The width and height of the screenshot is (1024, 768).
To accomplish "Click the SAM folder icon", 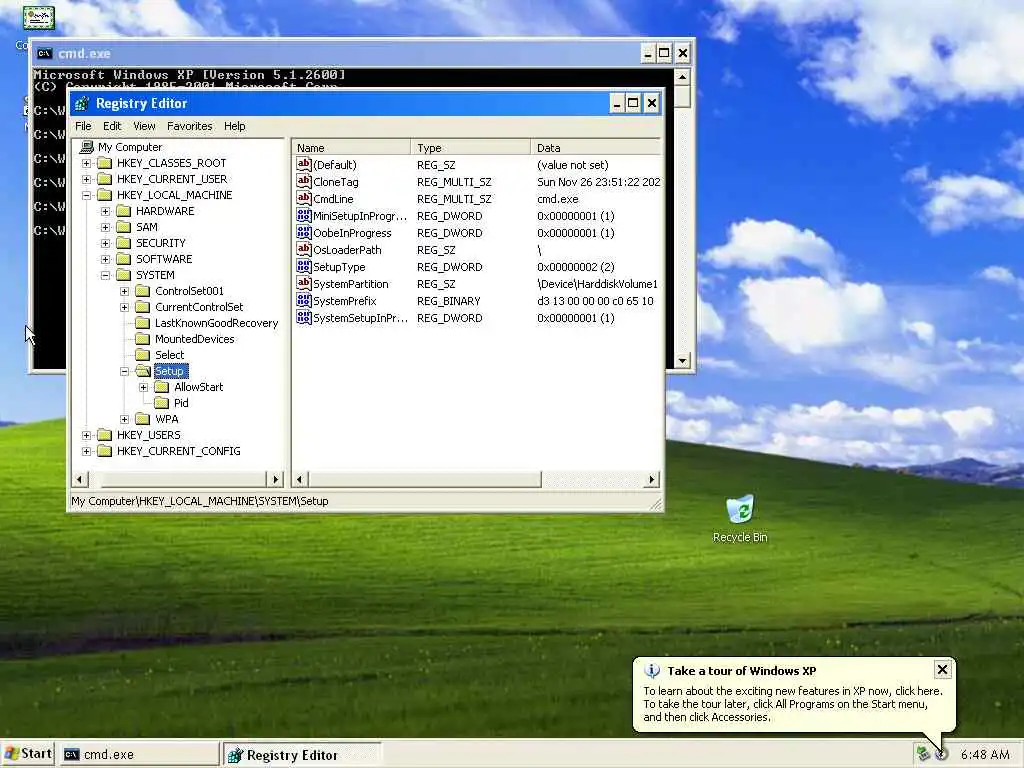I will pyautogui.click(x=123, y=227).
